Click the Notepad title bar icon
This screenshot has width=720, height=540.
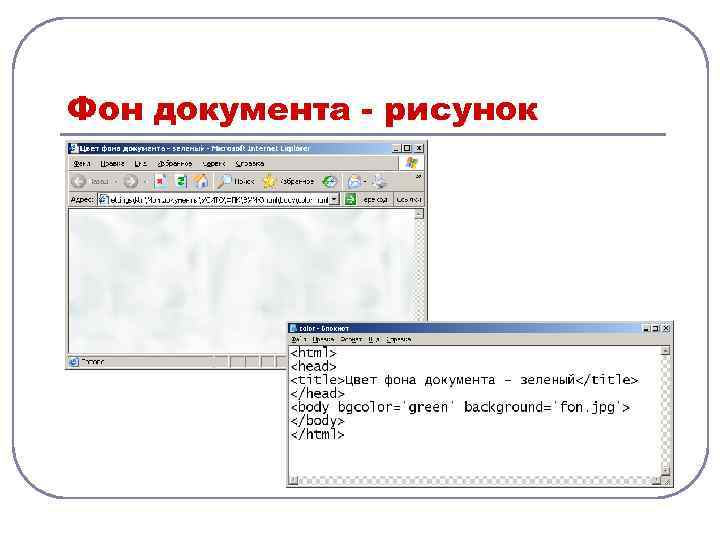293,328
